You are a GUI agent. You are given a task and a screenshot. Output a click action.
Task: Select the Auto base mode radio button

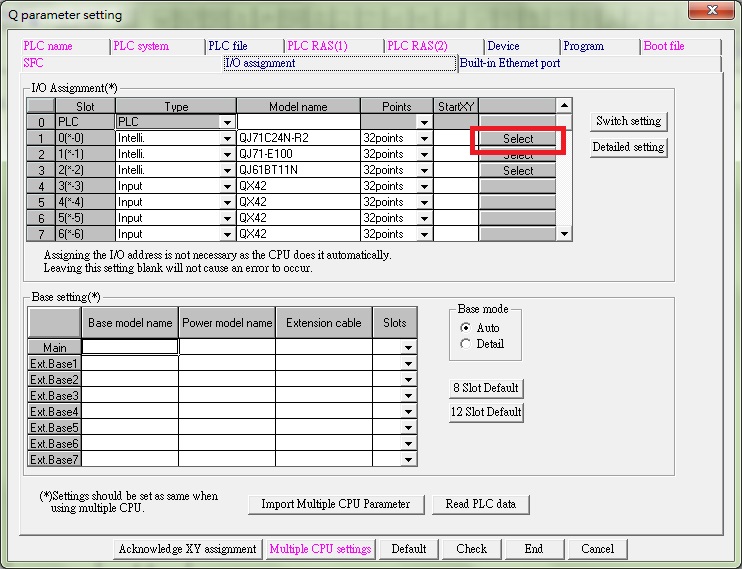pos(465,328)
